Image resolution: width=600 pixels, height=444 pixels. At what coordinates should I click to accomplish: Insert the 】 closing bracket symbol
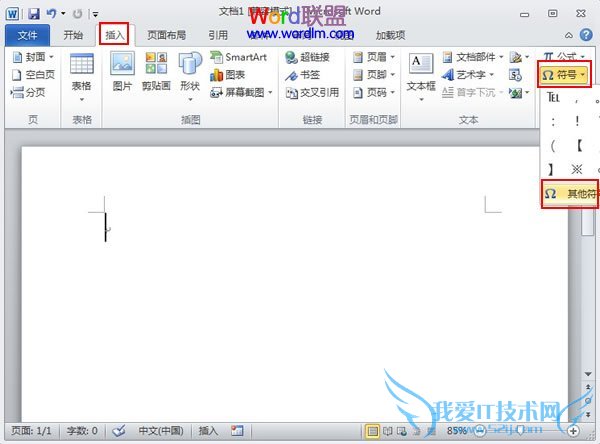click(x=551, y=169)
